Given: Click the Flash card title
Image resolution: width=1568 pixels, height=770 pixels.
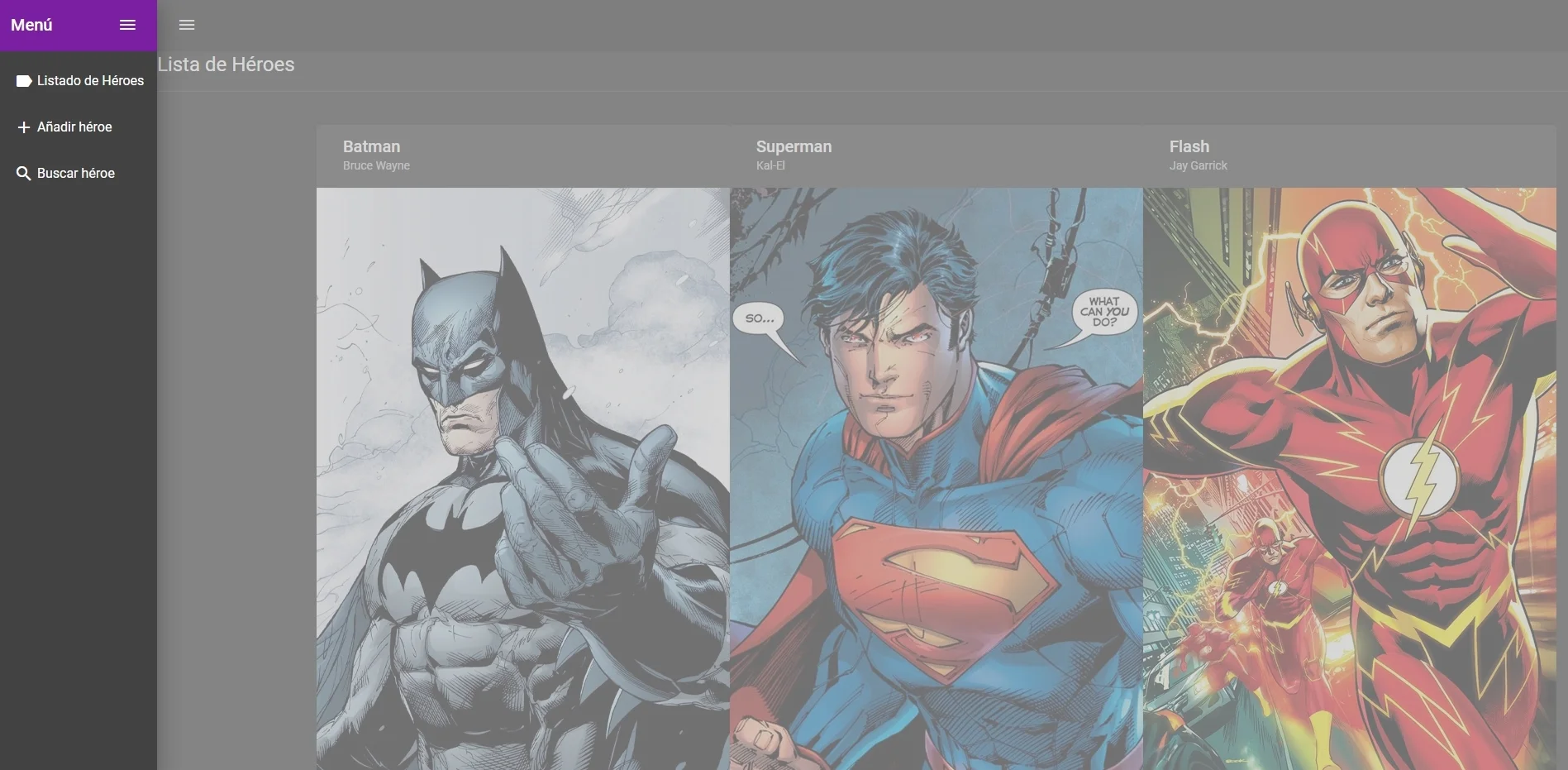Looking at the screenshot, I should 1189,146.
